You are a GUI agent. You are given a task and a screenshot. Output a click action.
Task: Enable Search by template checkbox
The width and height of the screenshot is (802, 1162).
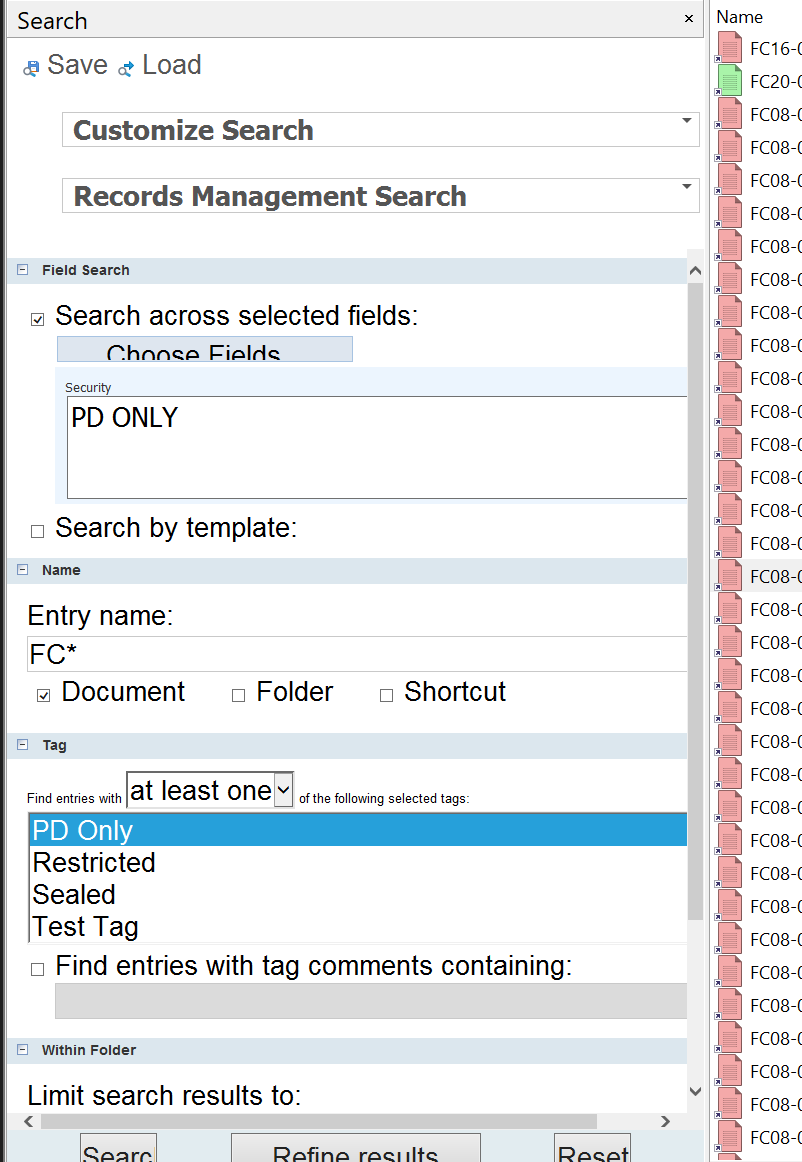pyautogui.click(x=38, y=531)
